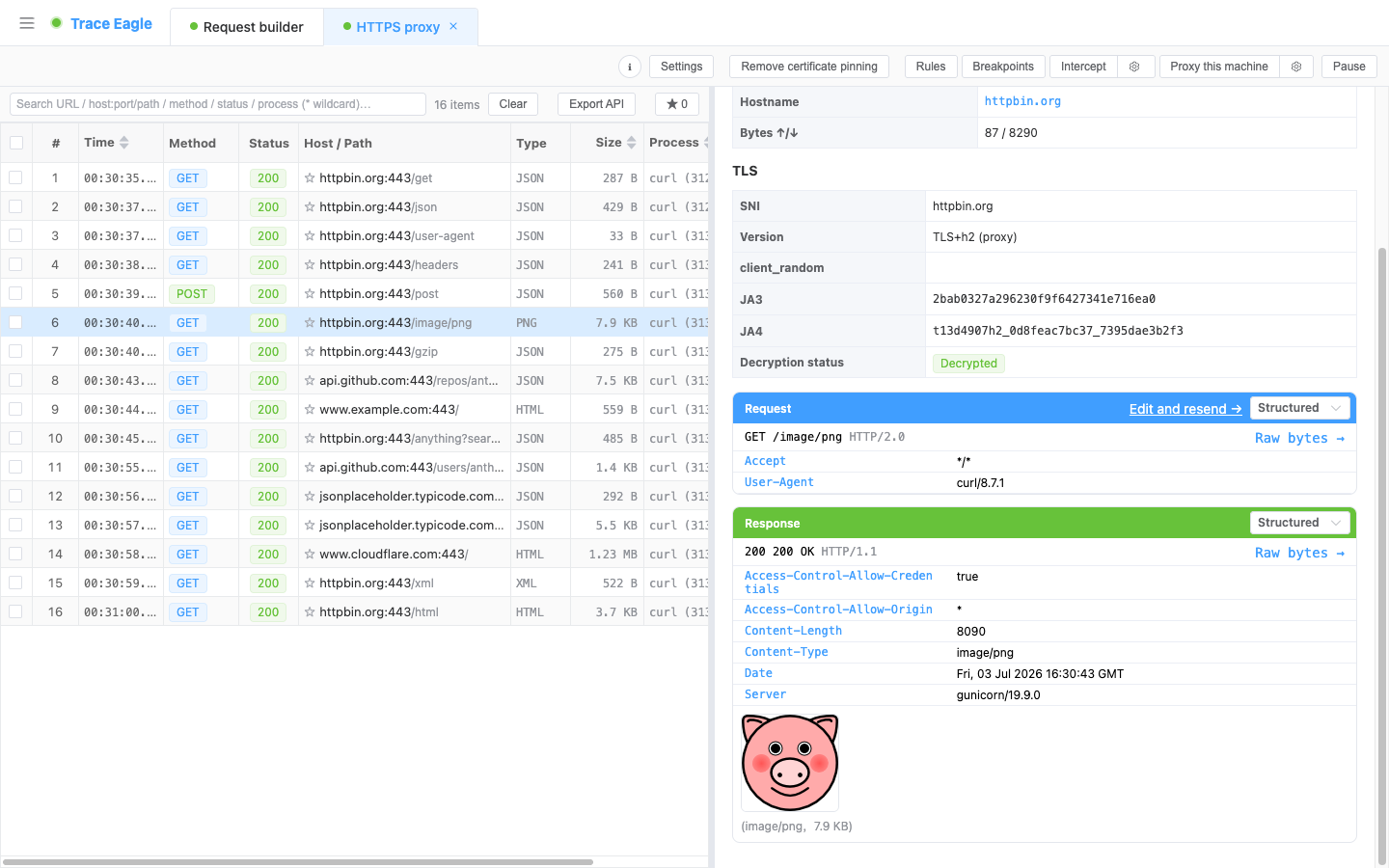This screenshot has height=868, width=1389.
Task: Click the details panel vertical scrollbar
Action: click(x=1381, y=555)
